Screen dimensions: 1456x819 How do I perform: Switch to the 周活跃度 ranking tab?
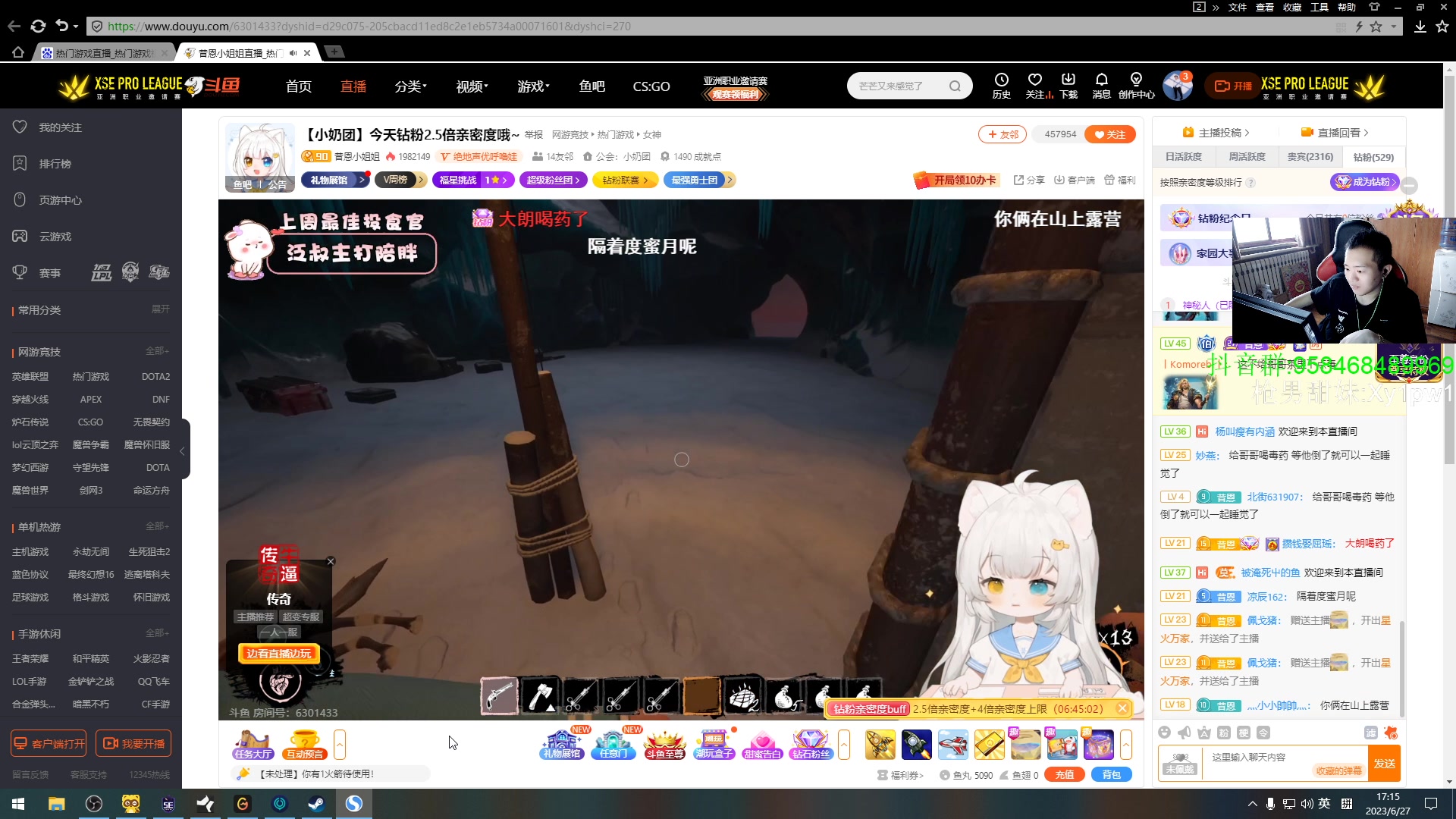pyautogui.click(x=1247, y=157)
